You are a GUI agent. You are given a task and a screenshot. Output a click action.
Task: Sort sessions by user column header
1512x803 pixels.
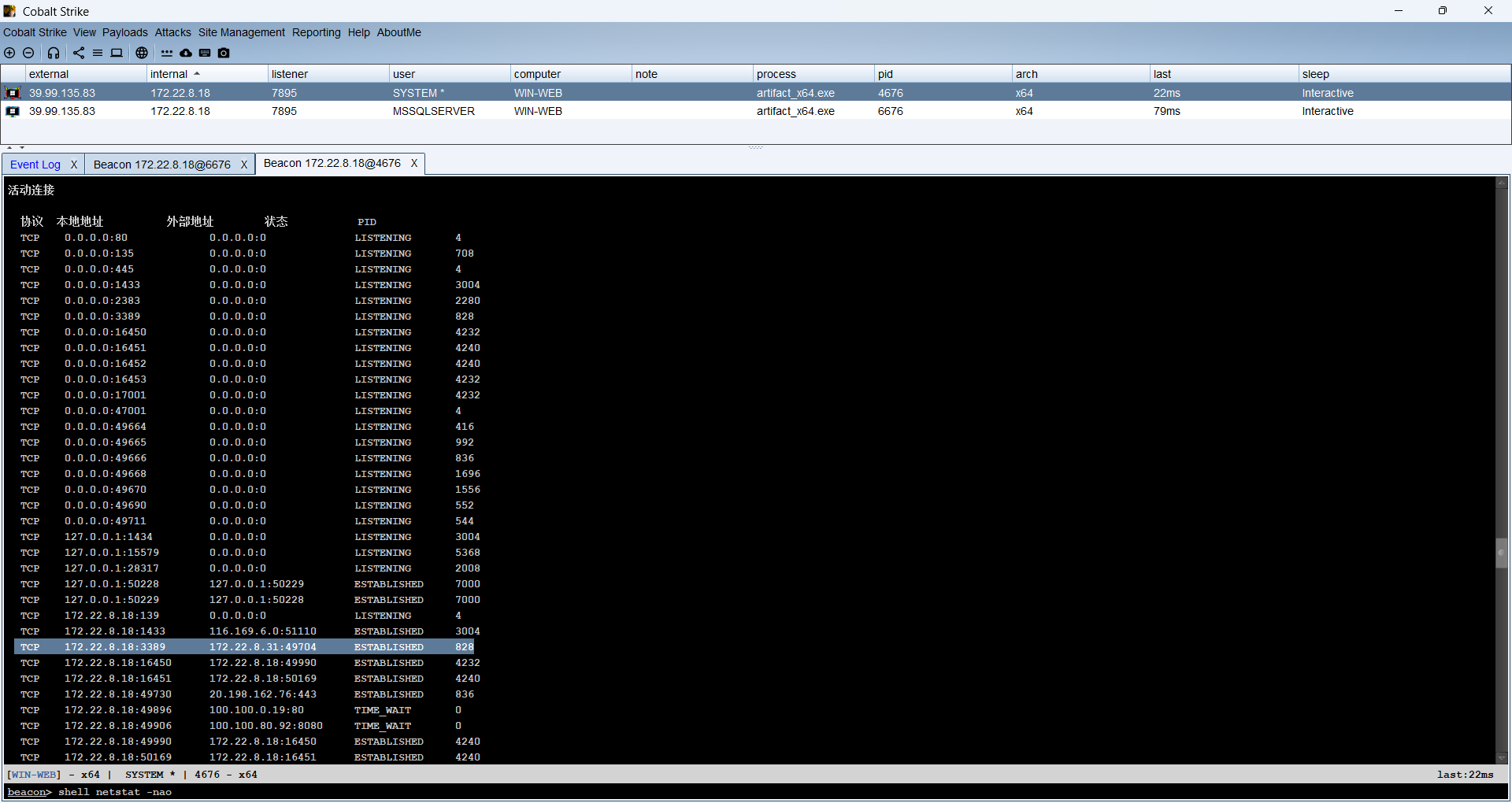click(450, 74)
